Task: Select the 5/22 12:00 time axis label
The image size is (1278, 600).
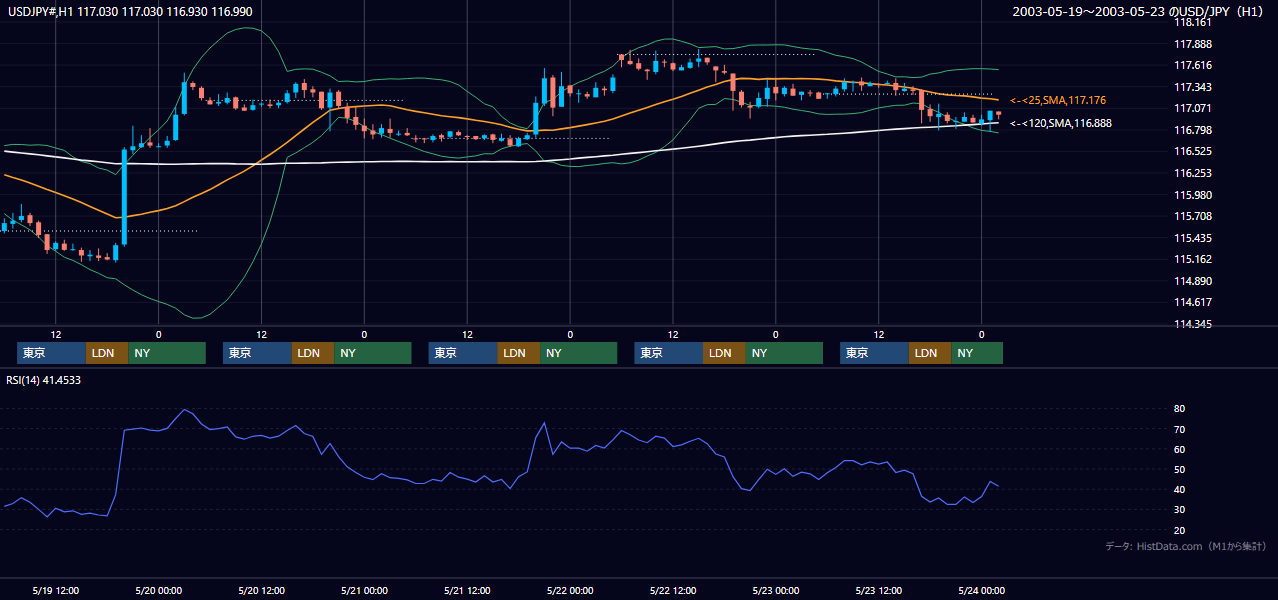Action: 673,590
